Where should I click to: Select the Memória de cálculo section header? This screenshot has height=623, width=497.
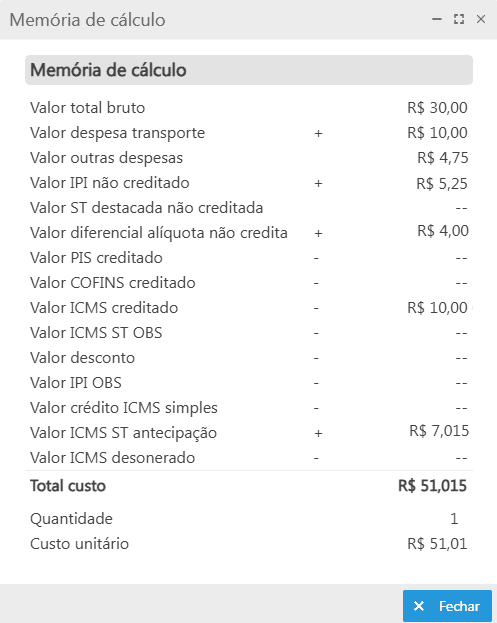click(x=249, y=70)
